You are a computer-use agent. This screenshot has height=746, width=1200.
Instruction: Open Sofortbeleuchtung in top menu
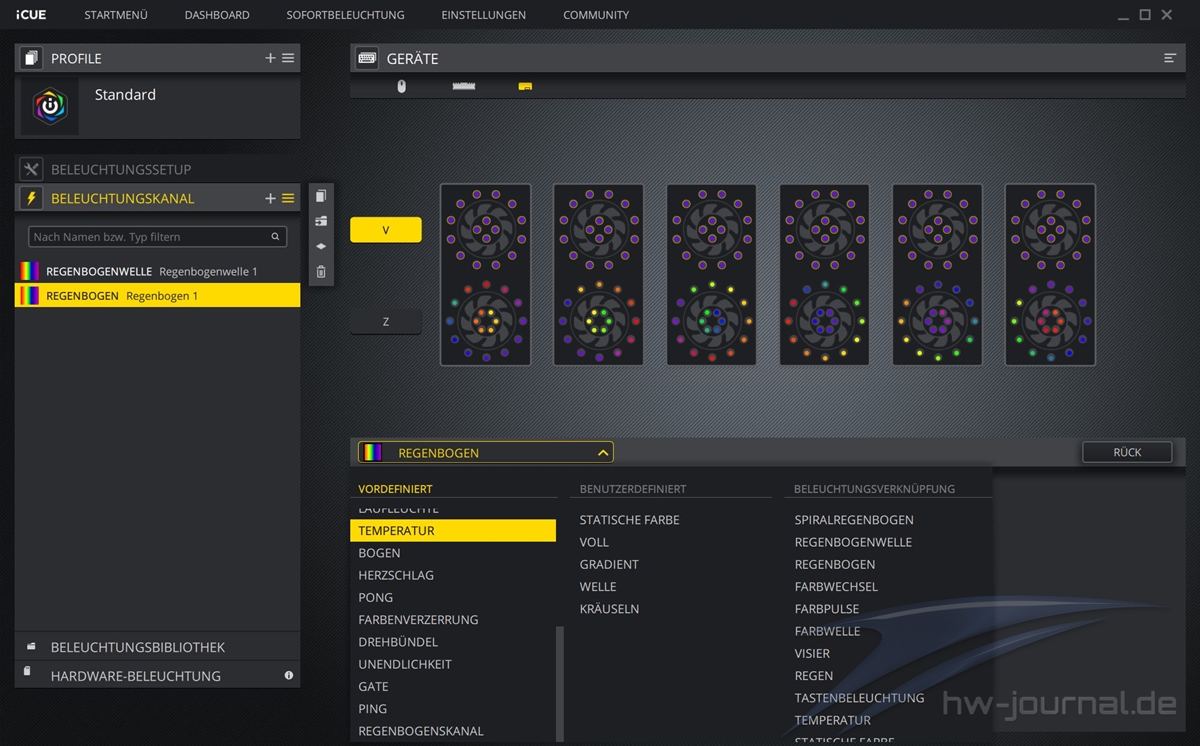click(x=345, y=15)
